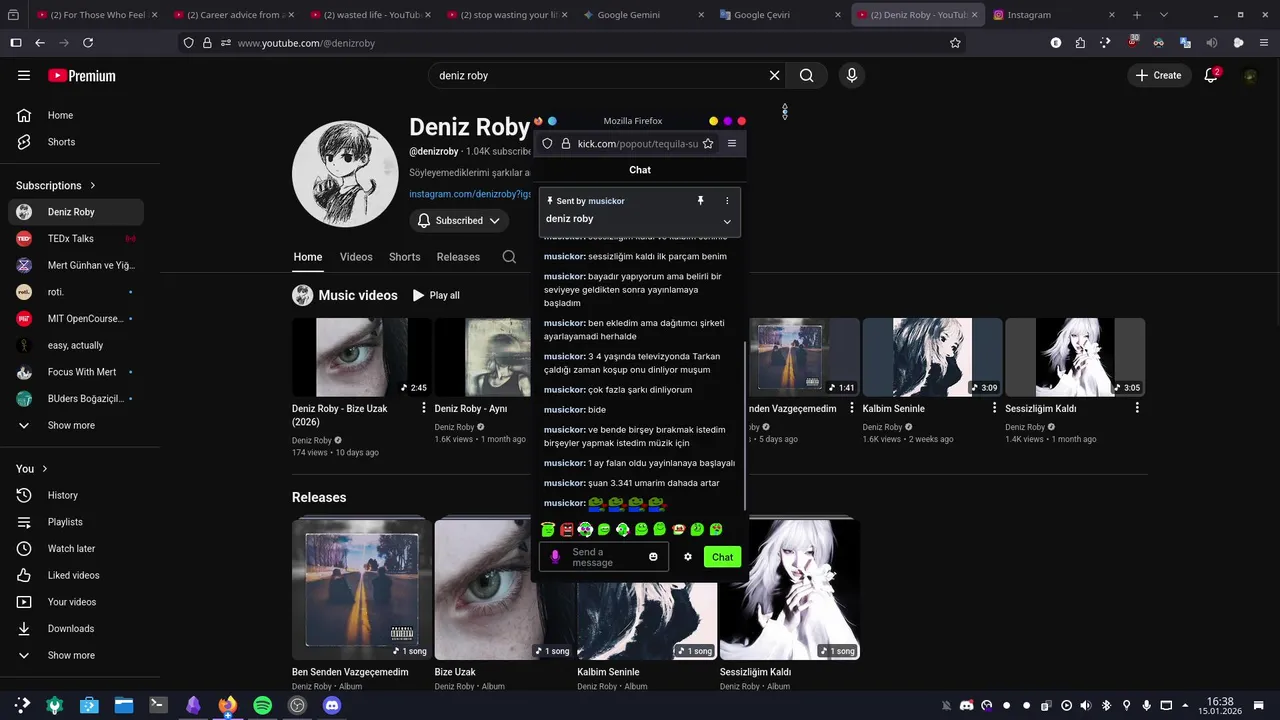Open Spotify from the taskbar
This screenshot has width=1280, height=720.
[262, 706]
